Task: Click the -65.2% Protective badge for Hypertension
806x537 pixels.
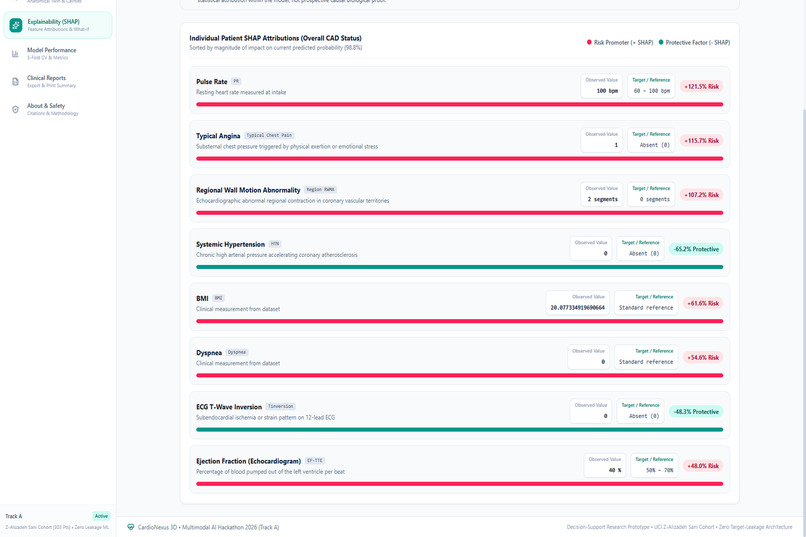Action: pos(696,249)
